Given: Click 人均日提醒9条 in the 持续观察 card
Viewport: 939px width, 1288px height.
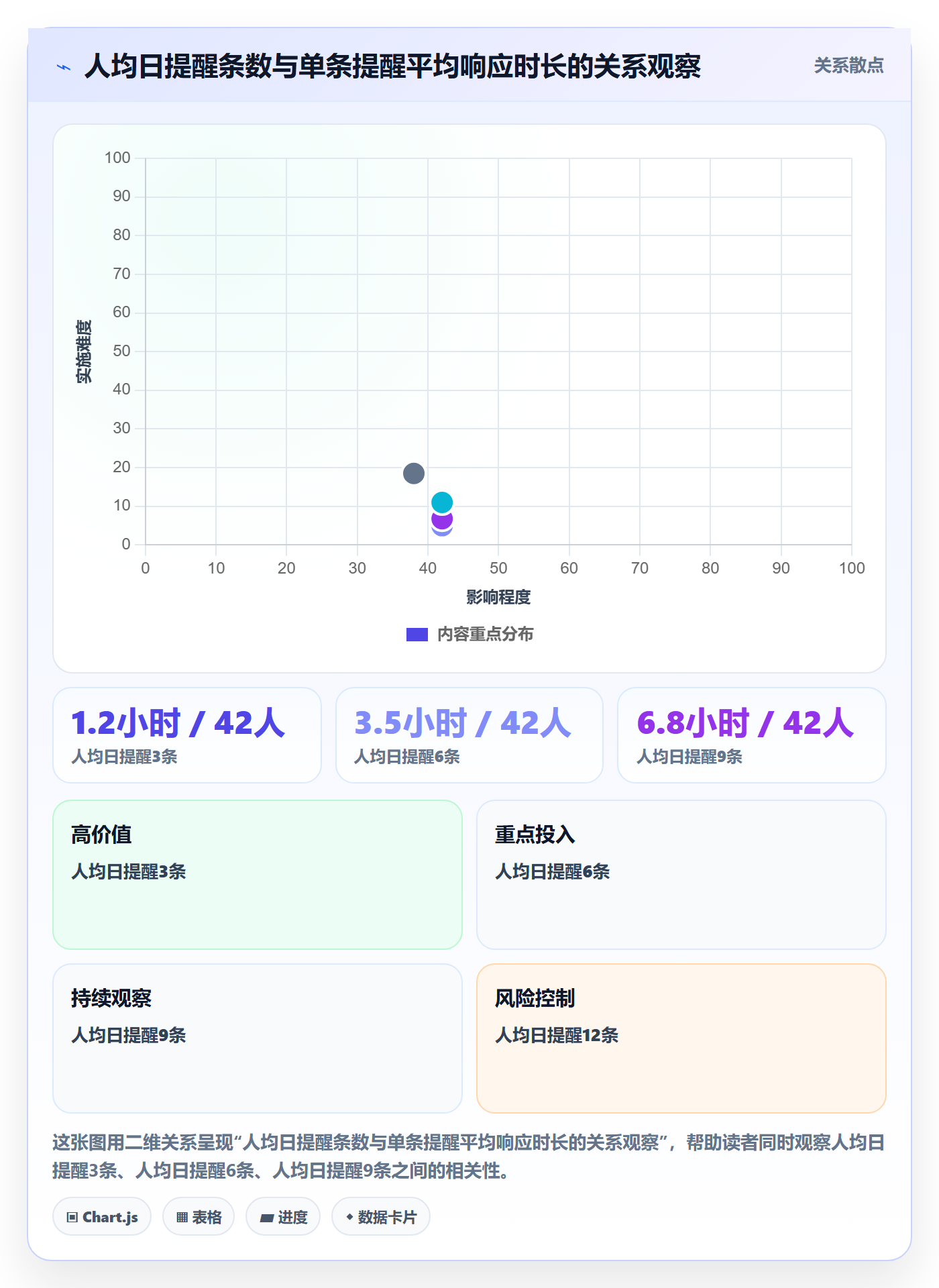Looking at the screenshot, I should pyautogui.click(x=129, y=1035).
